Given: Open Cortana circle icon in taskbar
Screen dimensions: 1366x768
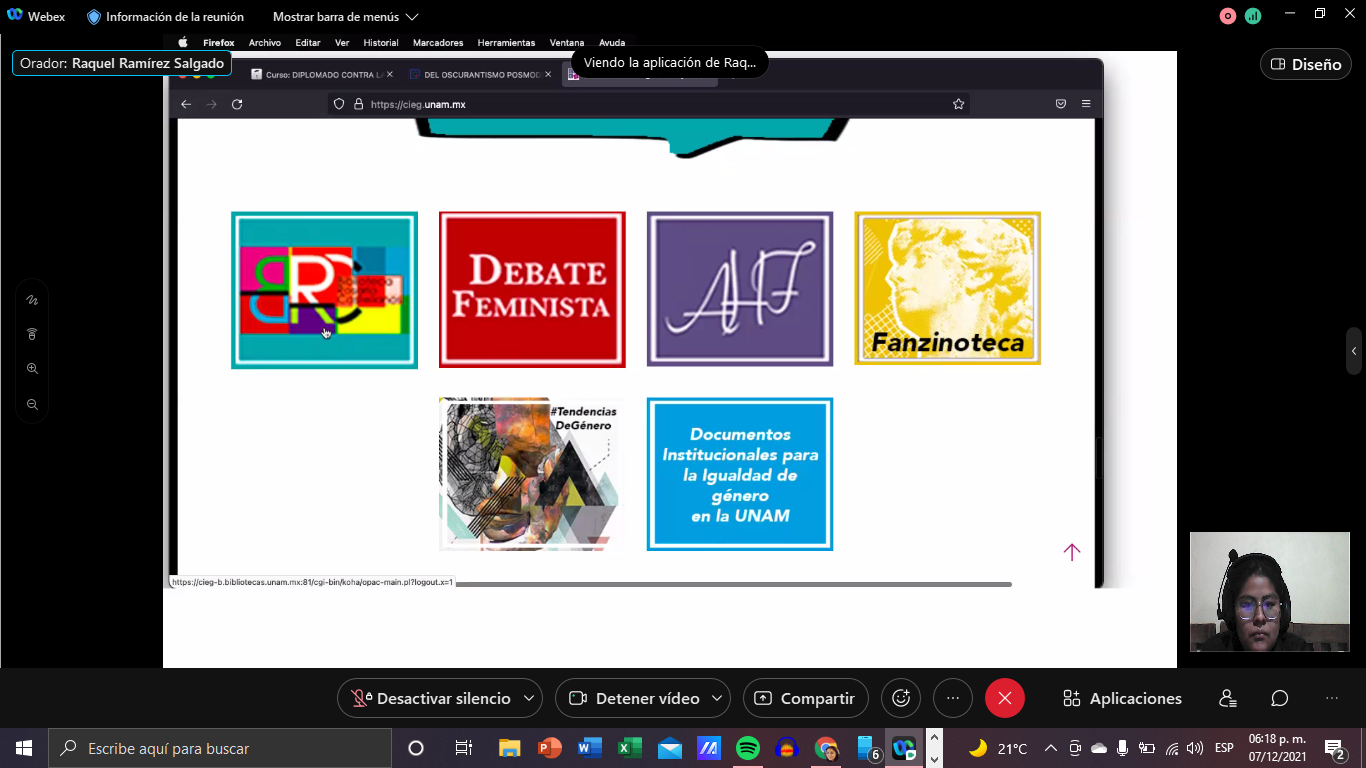Looking at the screenshot, I should pyautogui.click(x=416, y=748).
